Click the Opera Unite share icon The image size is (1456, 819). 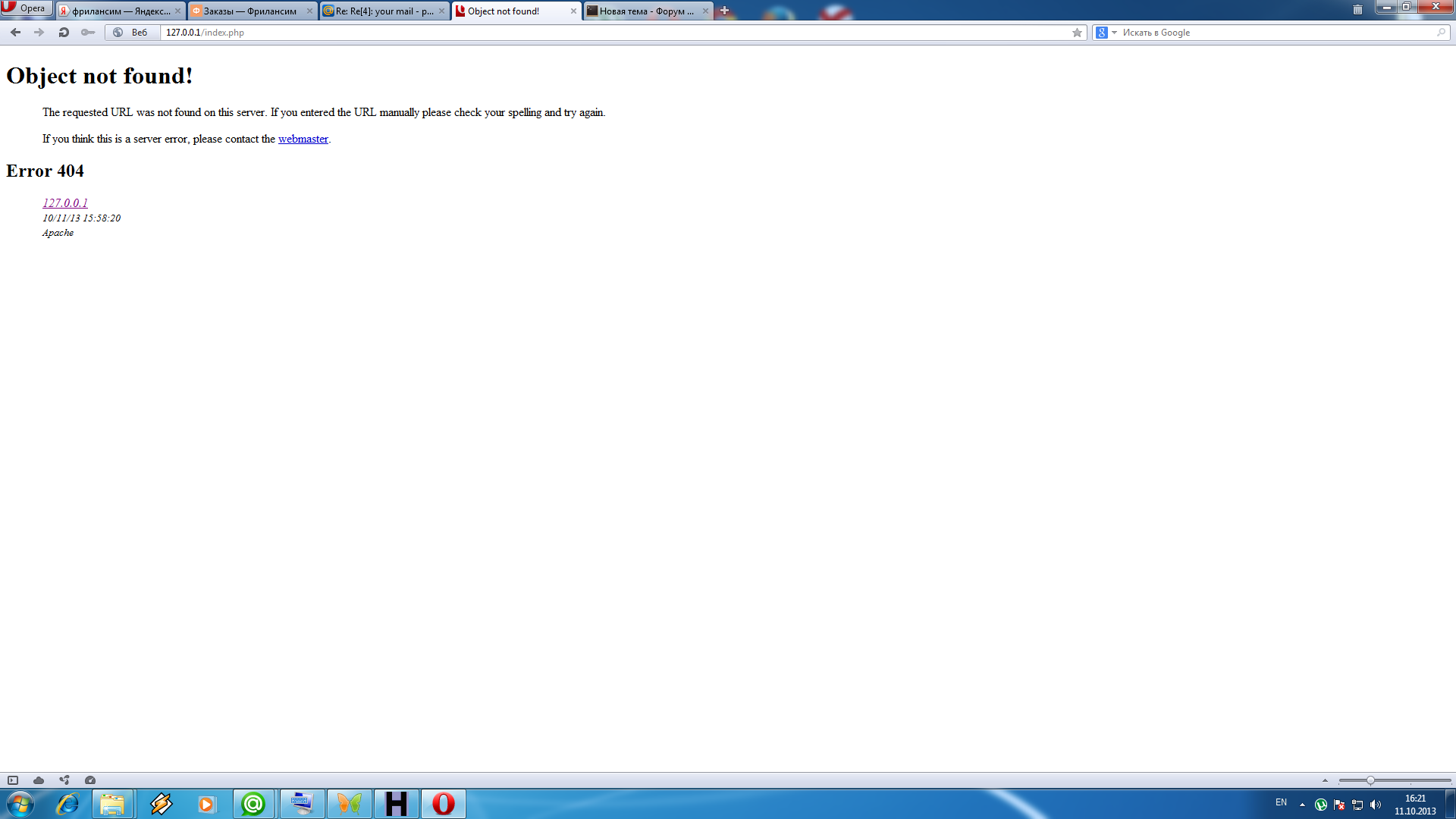64,780
